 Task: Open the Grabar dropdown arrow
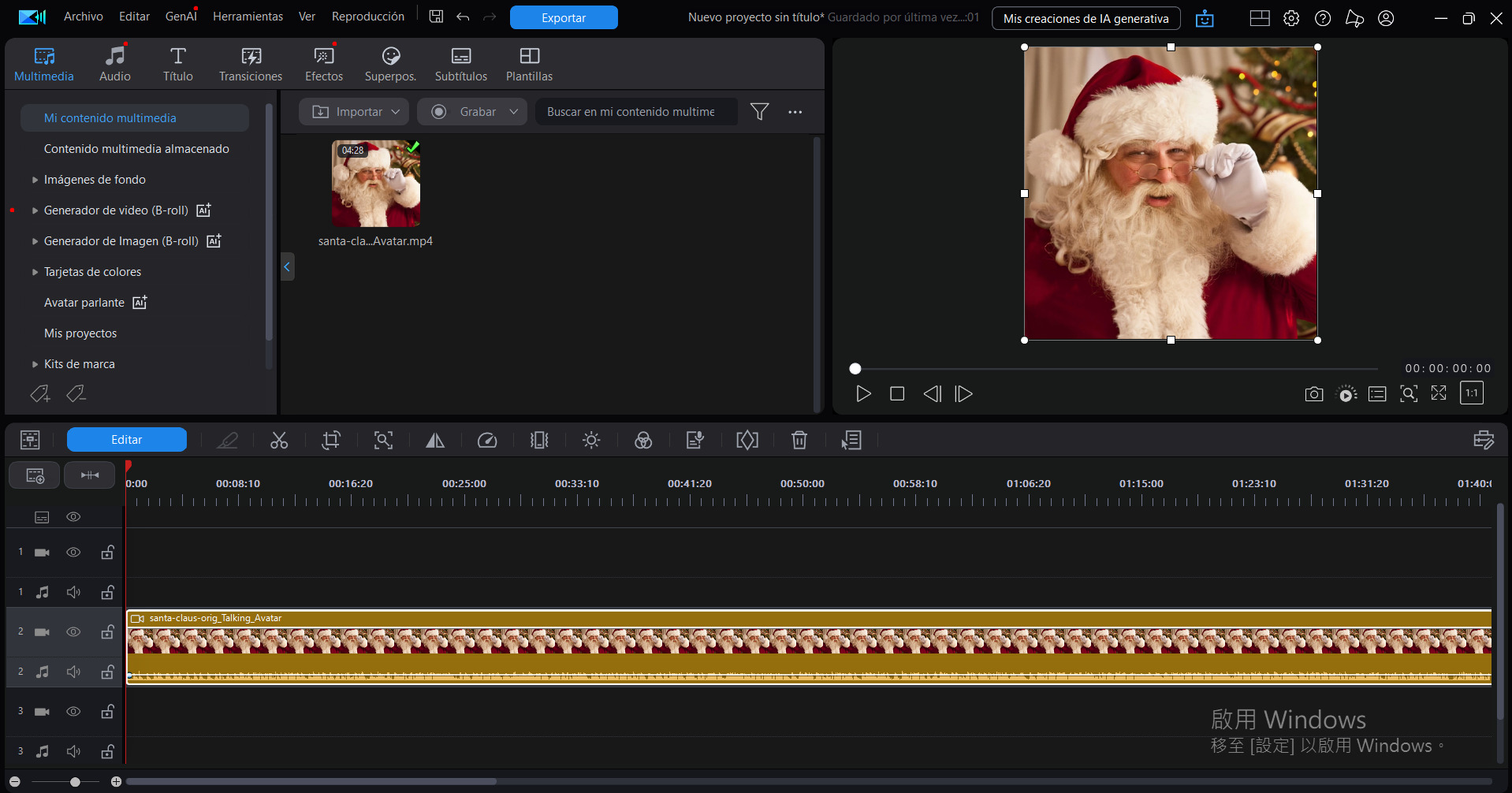514,111
